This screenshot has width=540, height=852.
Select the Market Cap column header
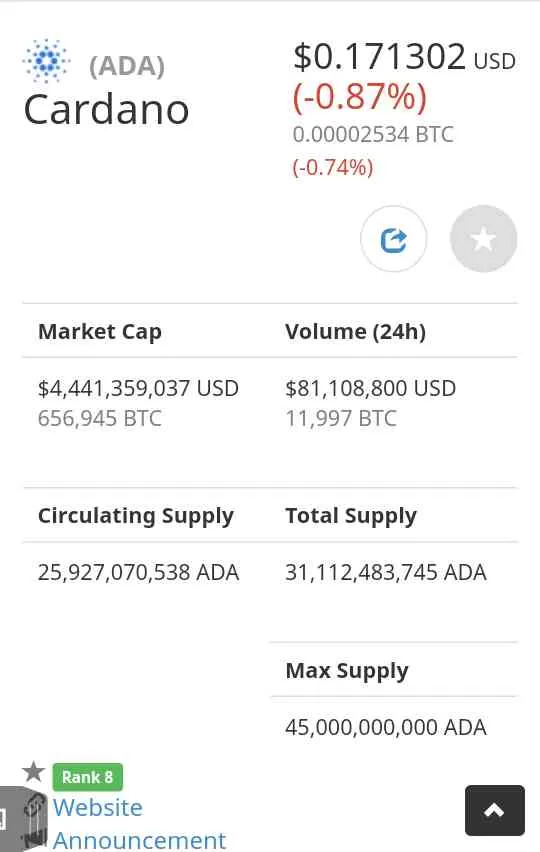coord(100,331)
